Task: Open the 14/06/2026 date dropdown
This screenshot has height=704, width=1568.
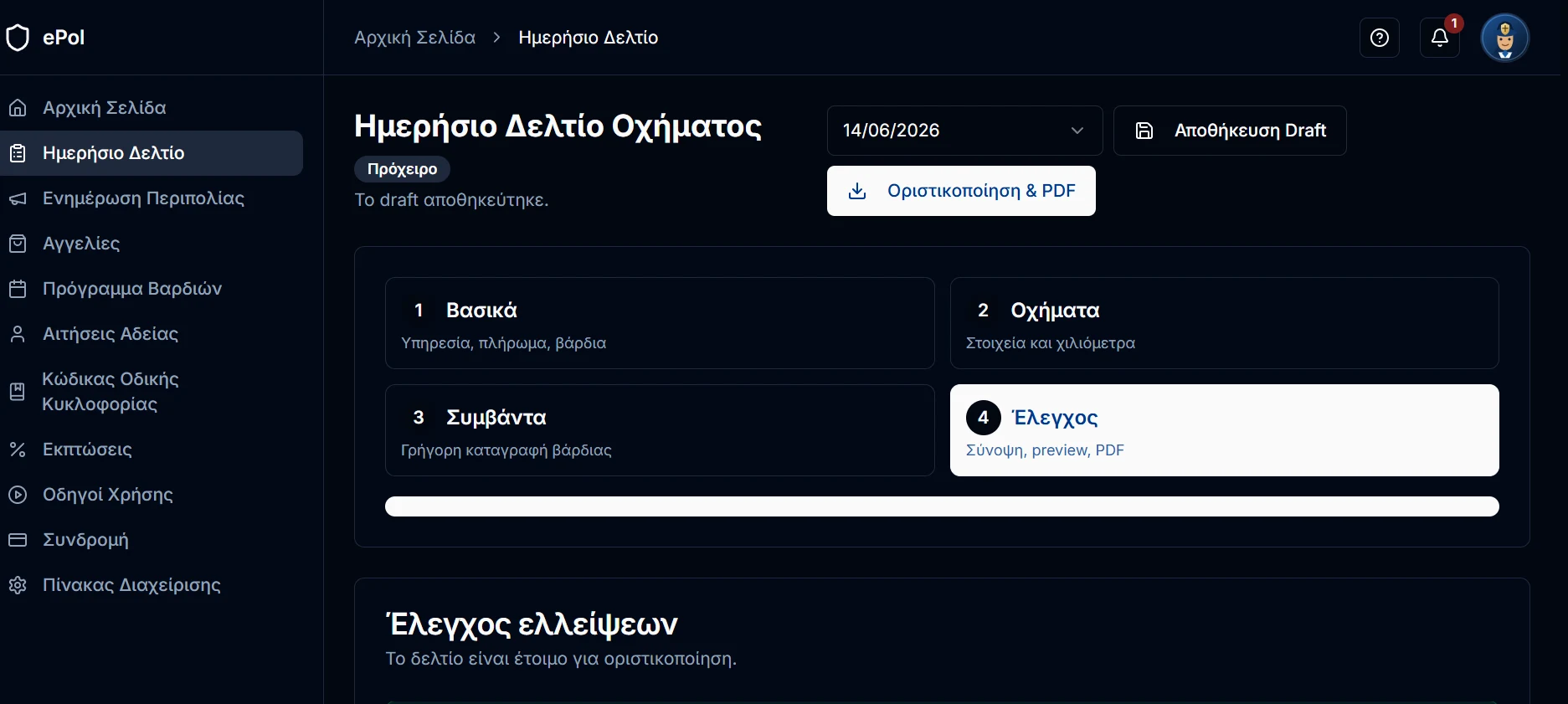Action: coord(964,131)
